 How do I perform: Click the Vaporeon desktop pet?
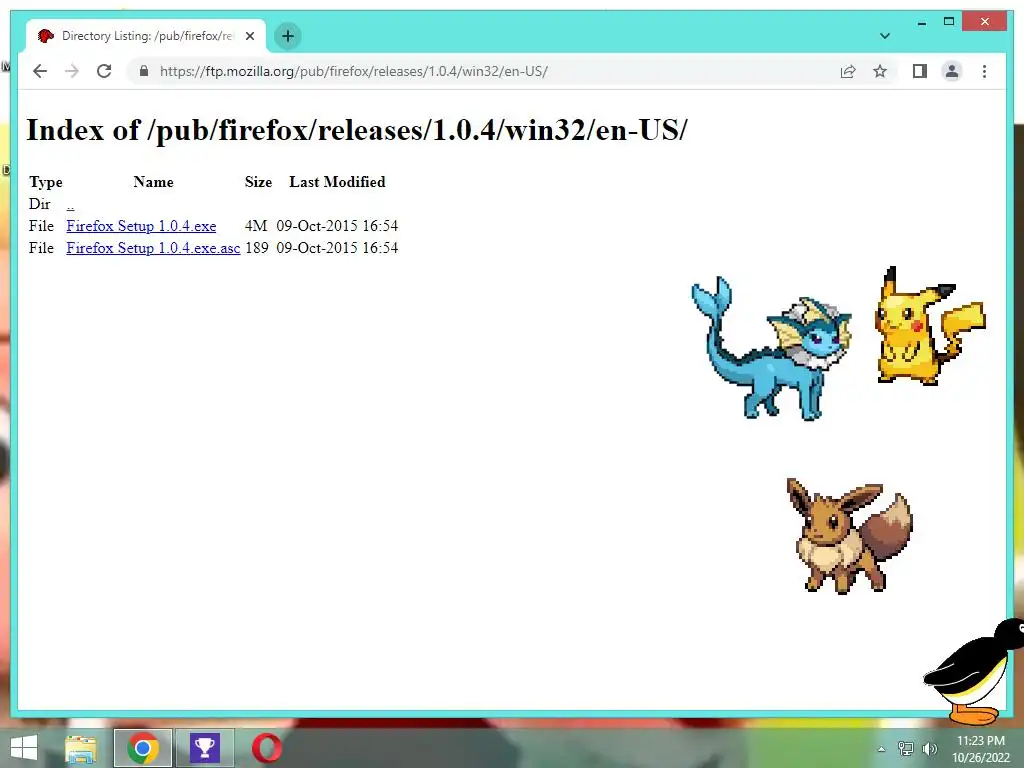772,350
